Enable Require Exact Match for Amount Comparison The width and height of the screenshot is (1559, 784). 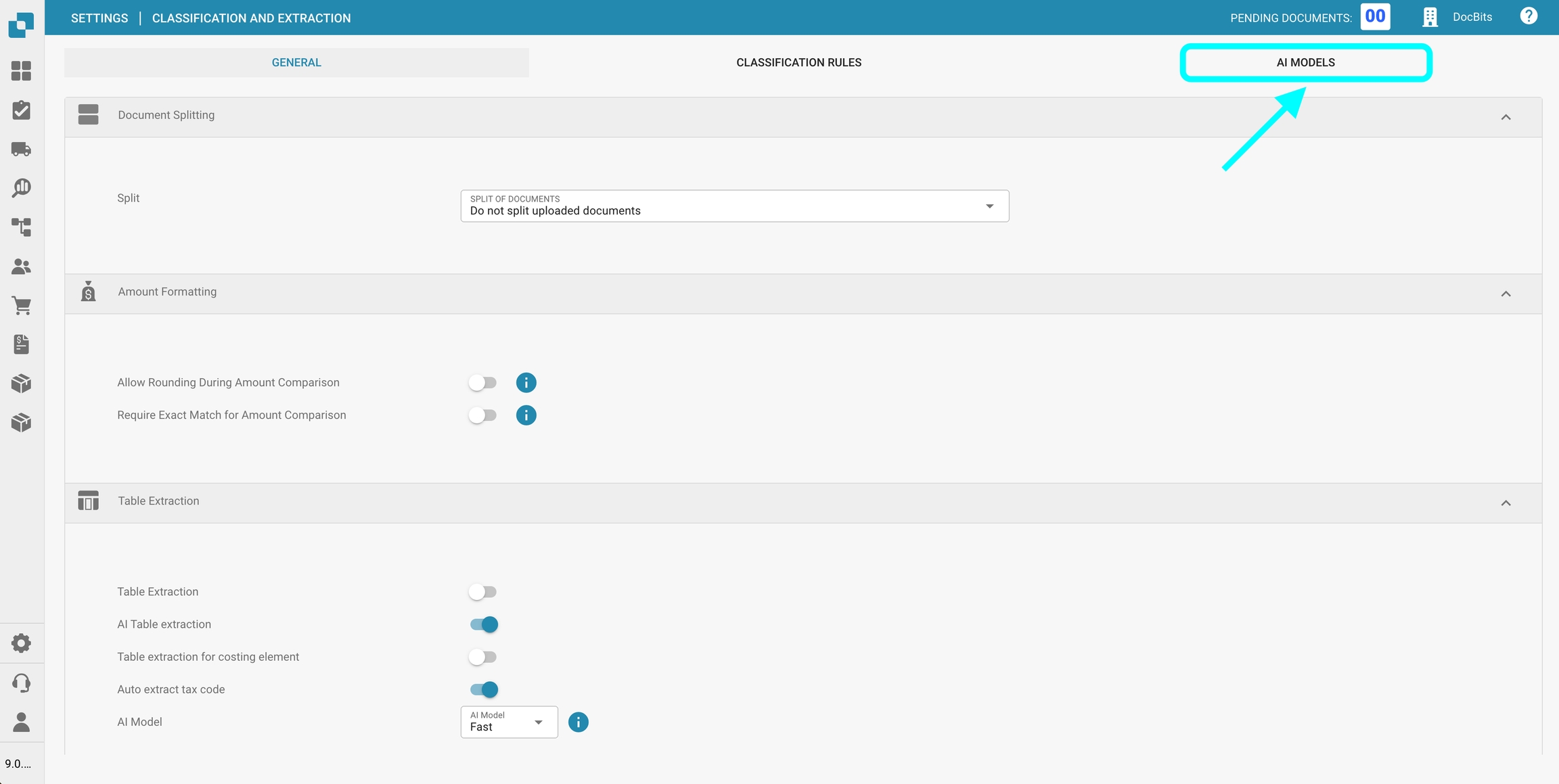click(x=482, y=415)
